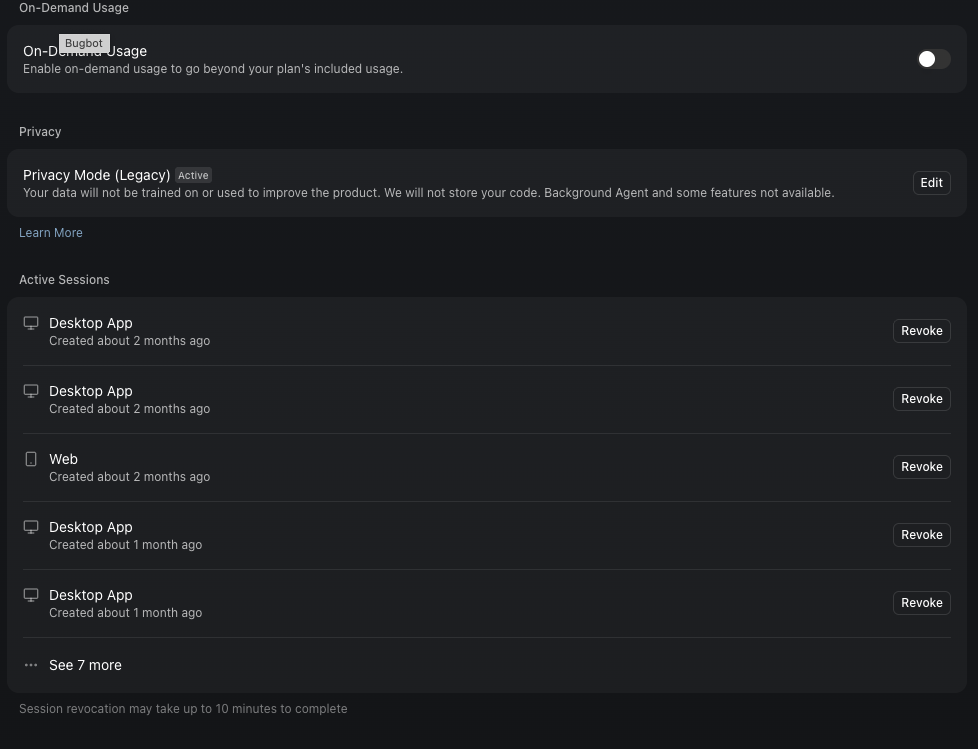Select the phone icon beside the Web session

(x=31, y=459)
